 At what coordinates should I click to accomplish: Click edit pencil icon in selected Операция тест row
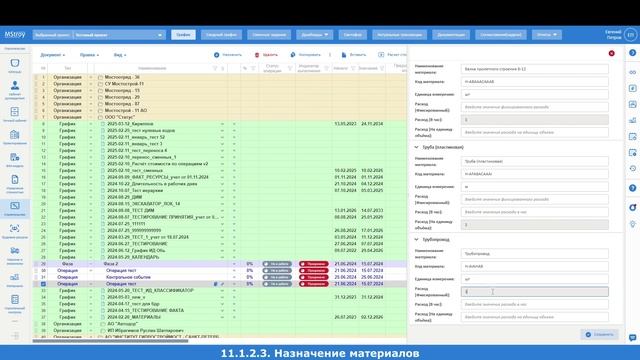point(222,284)
